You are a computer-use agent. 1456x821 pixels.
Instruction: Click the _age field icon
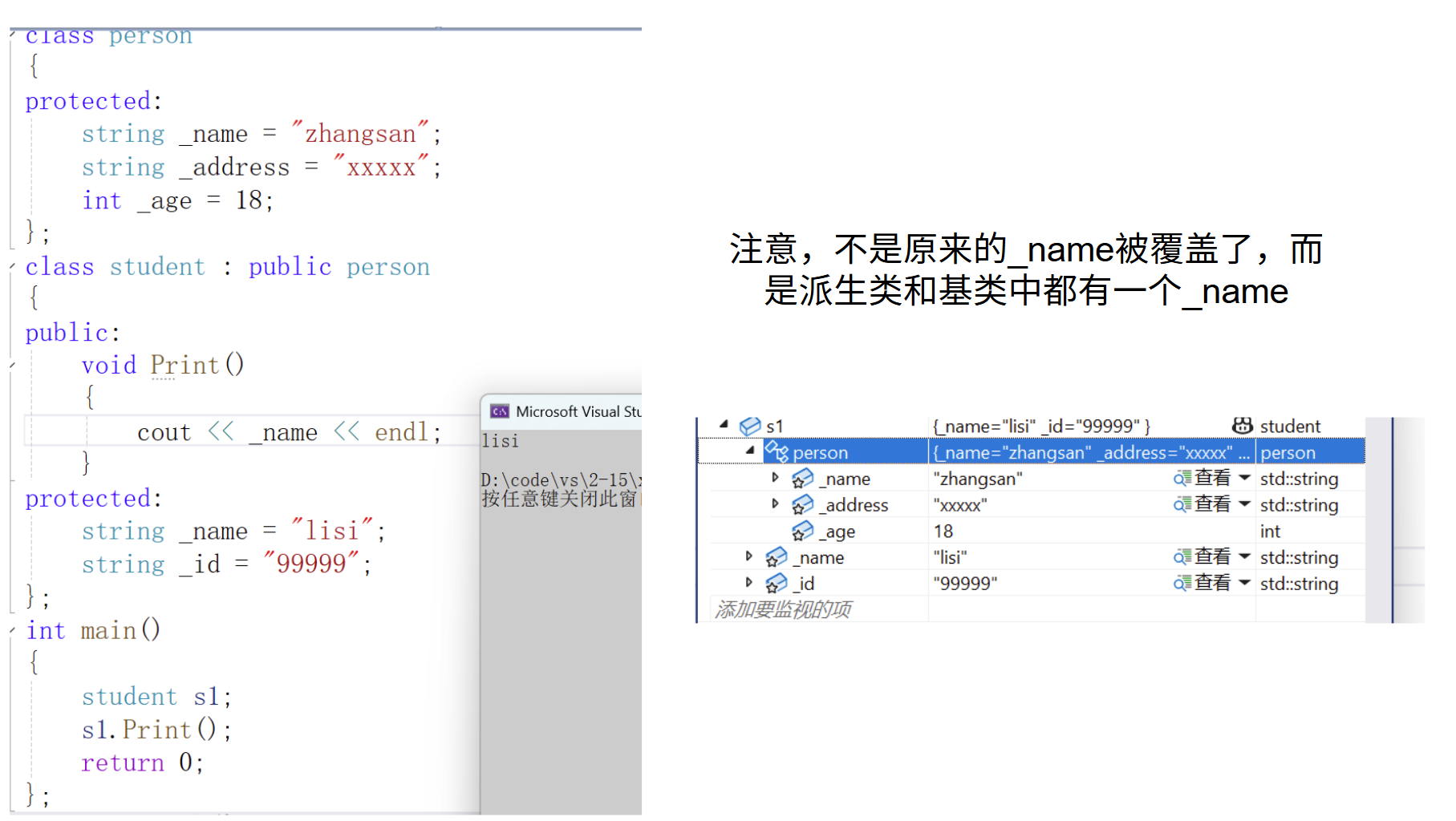802,531
